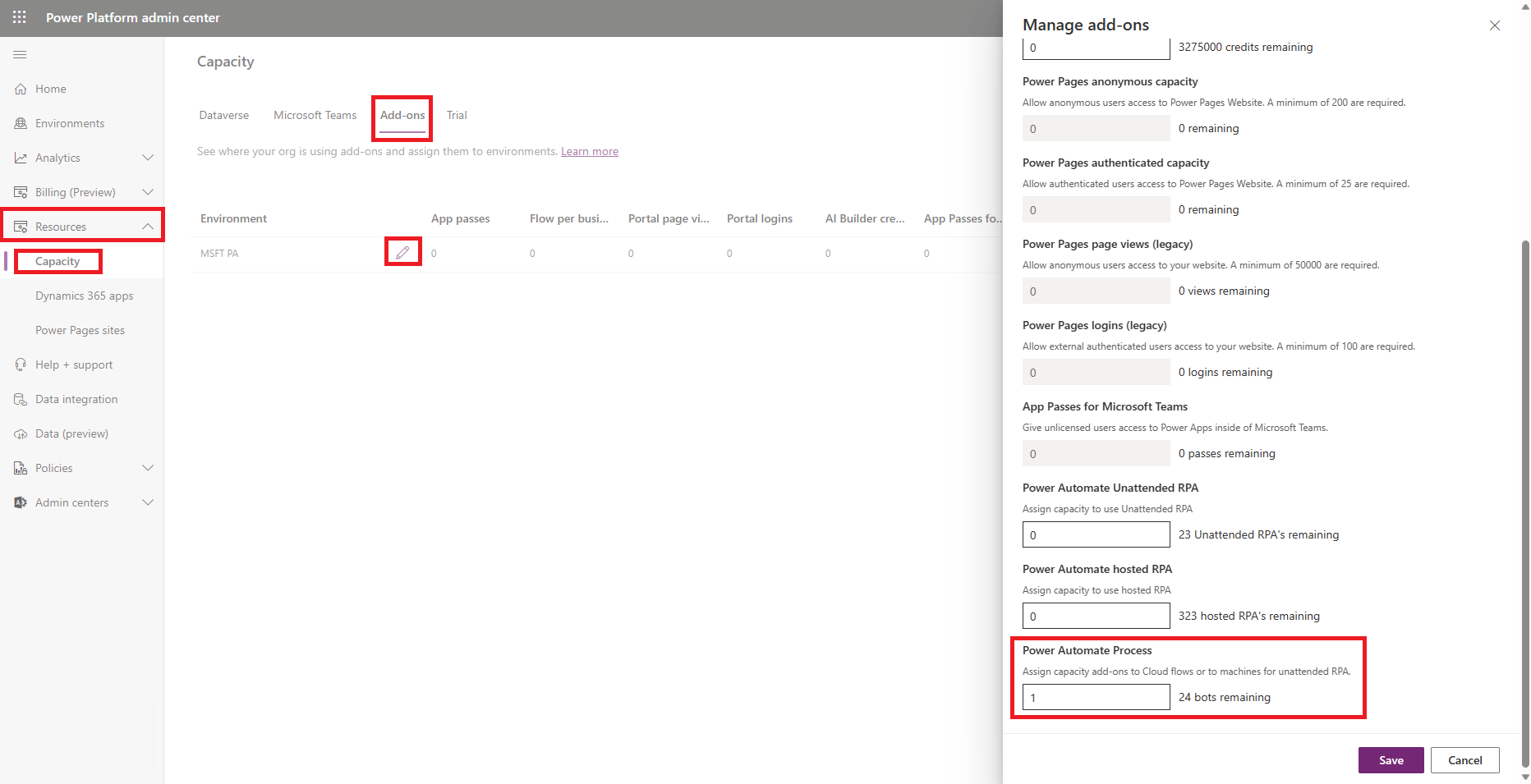Collapse the Resources section chevron
The image size is (1531, 784).
(148, 227)
